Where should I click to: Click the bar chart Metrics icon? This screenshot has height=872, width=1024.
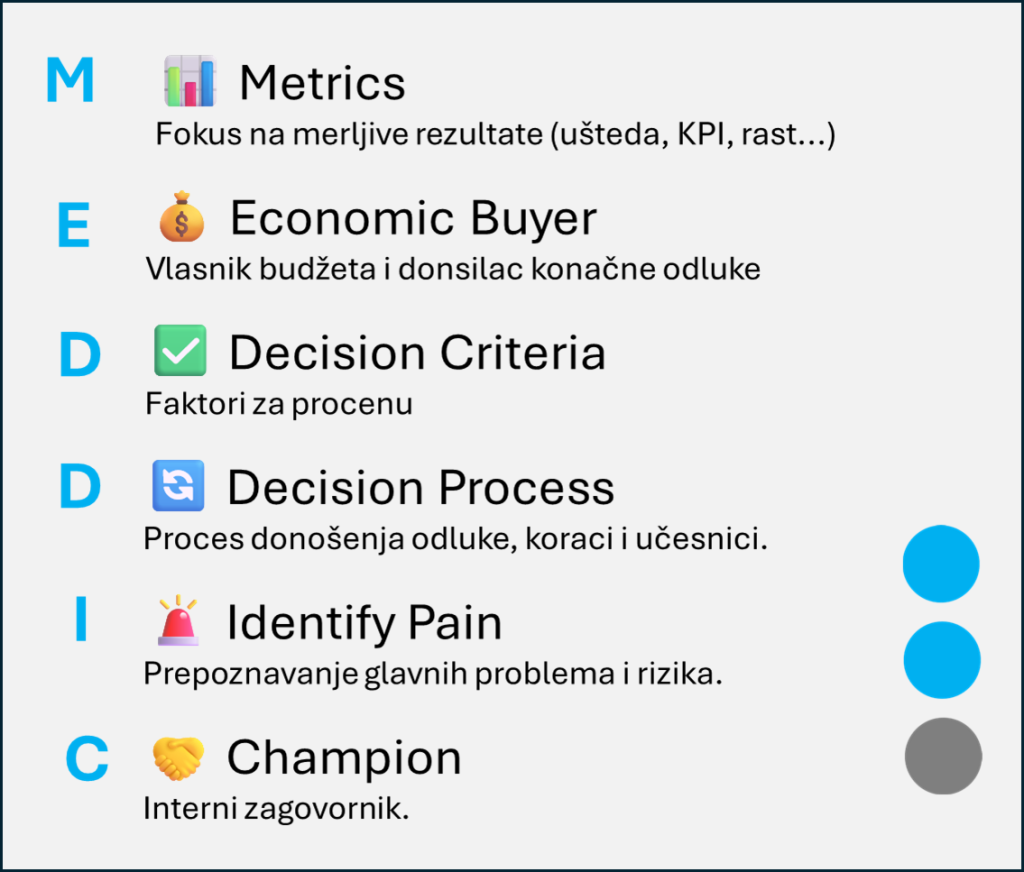pos(189,81)
